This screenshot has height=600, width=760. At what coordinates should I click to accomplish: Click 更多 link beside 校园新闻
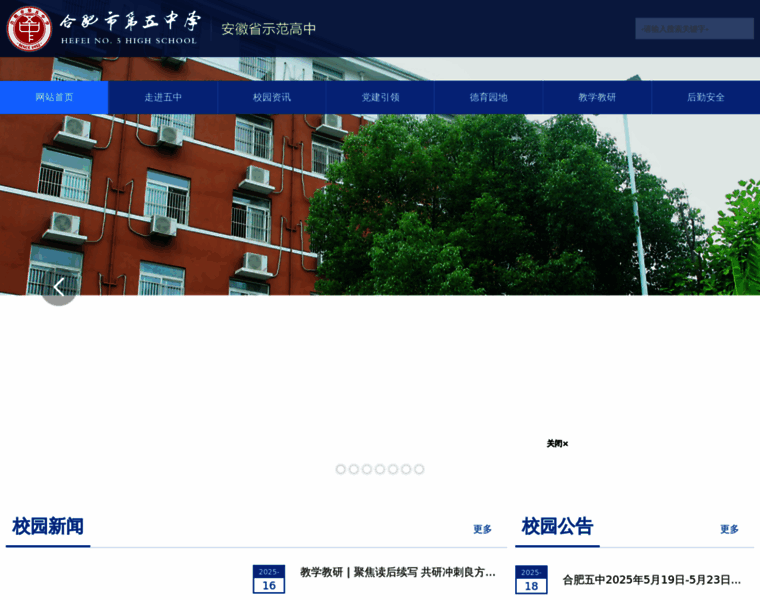point(482,529)
